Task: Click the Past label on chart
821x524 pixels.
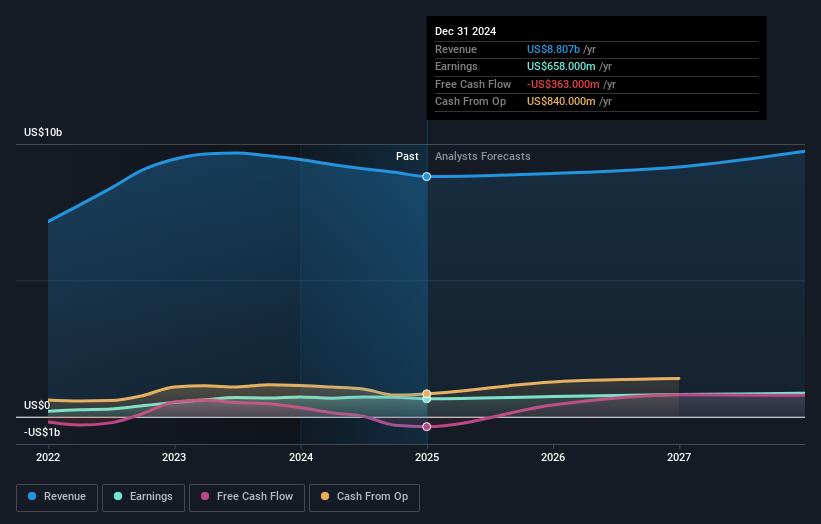Action: click(407, 156)
